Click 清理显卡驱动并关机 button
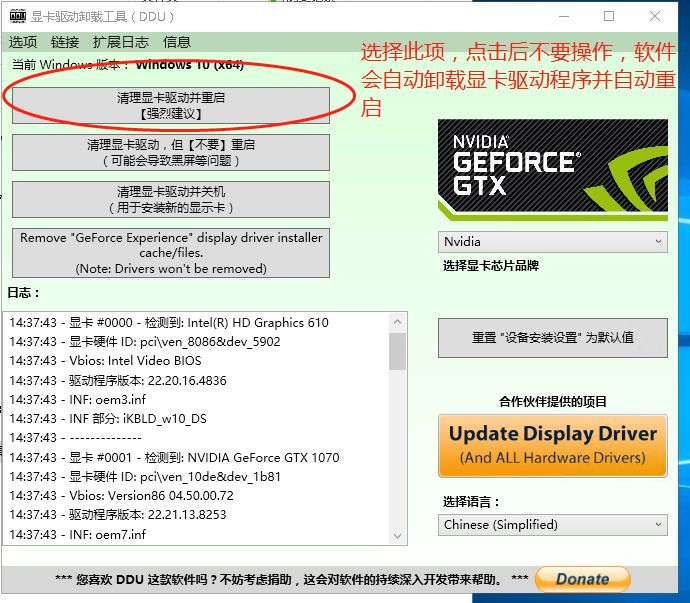The image size is (690, 603). tap(171, 199)
